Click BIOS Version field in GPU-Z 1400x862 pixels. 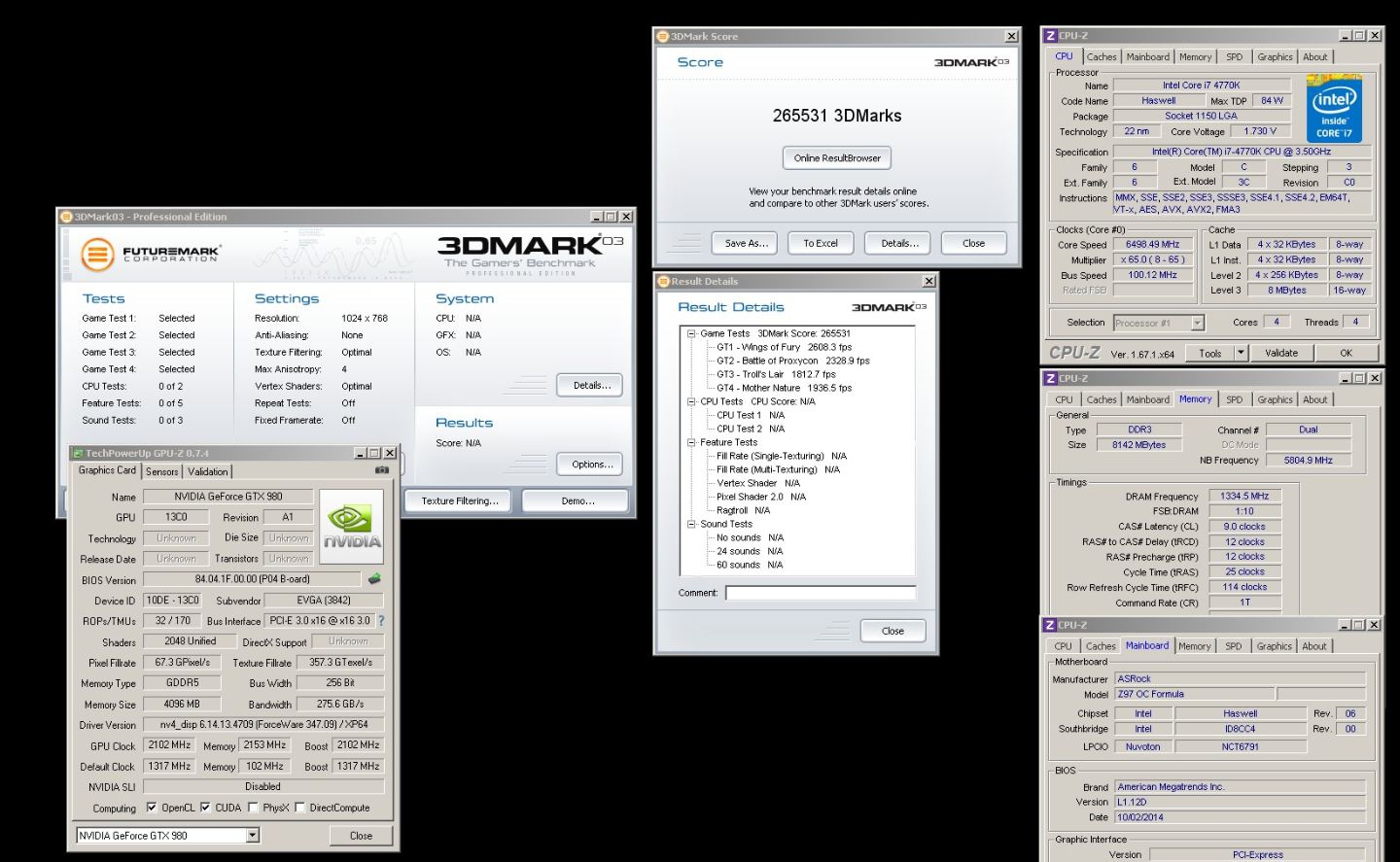252,579
